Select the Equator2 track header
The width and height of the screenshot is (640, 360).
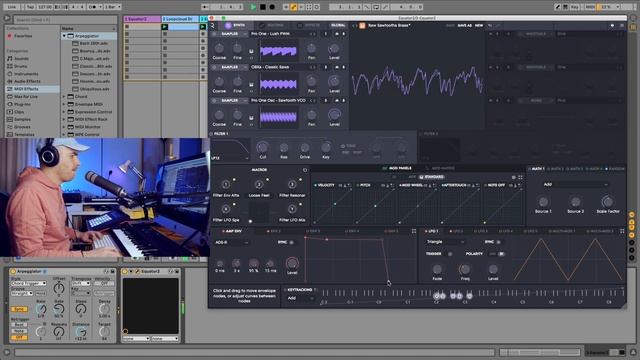coord(142,19)
